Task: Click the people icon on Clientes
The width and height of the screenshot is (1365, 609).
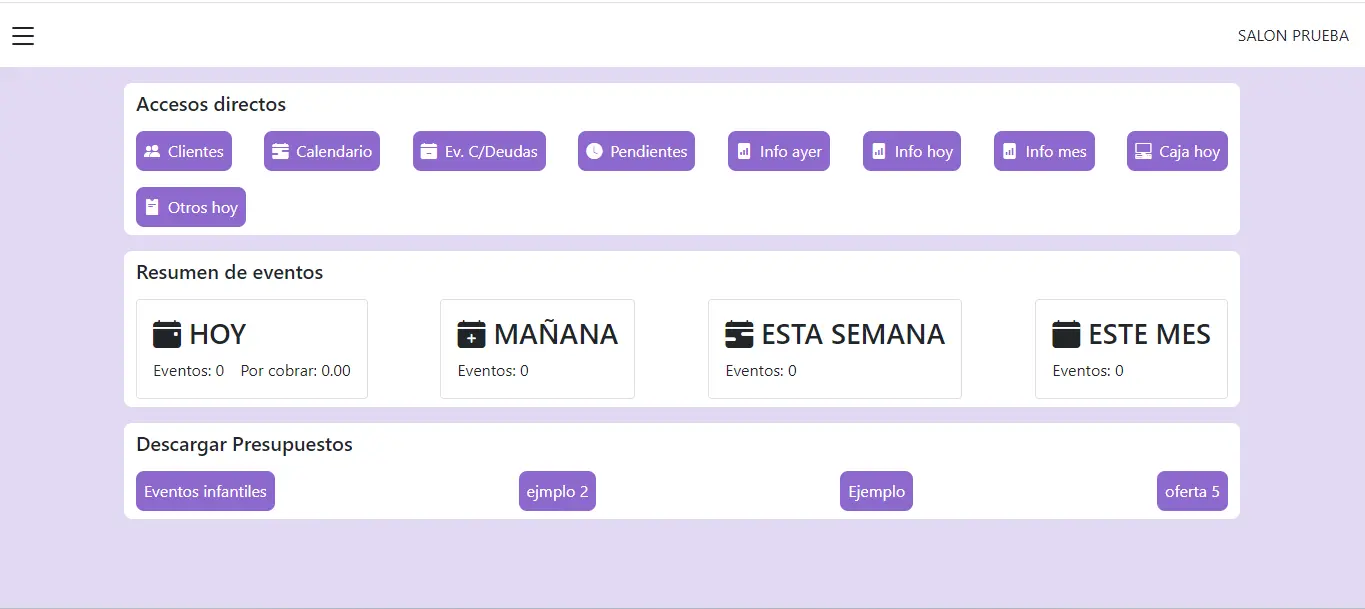Action: (x=152, y=151)
